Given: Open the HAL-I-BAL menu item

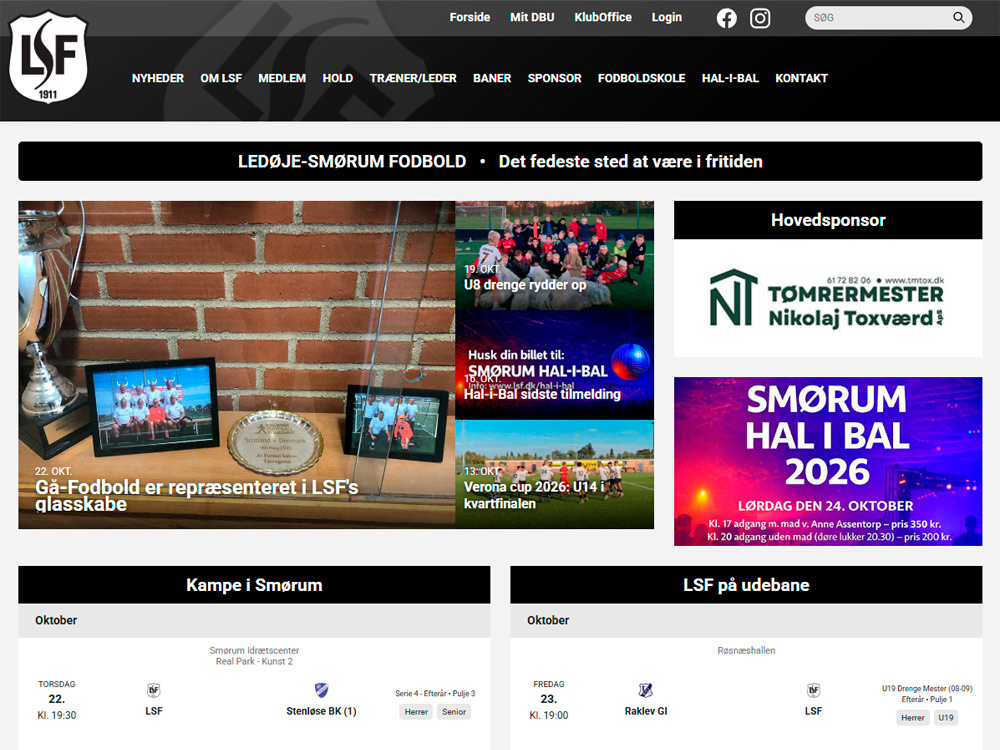Looking at the screenshot, I should click(x=730, y=78).
